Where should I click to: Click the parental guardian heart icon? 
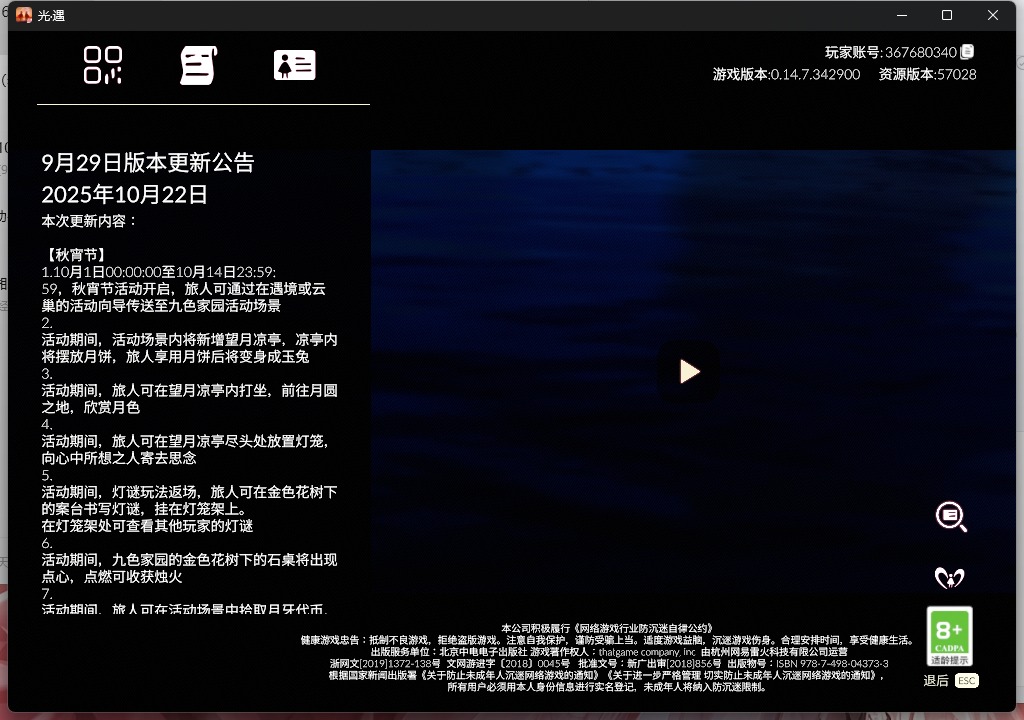tap(950, 578)
